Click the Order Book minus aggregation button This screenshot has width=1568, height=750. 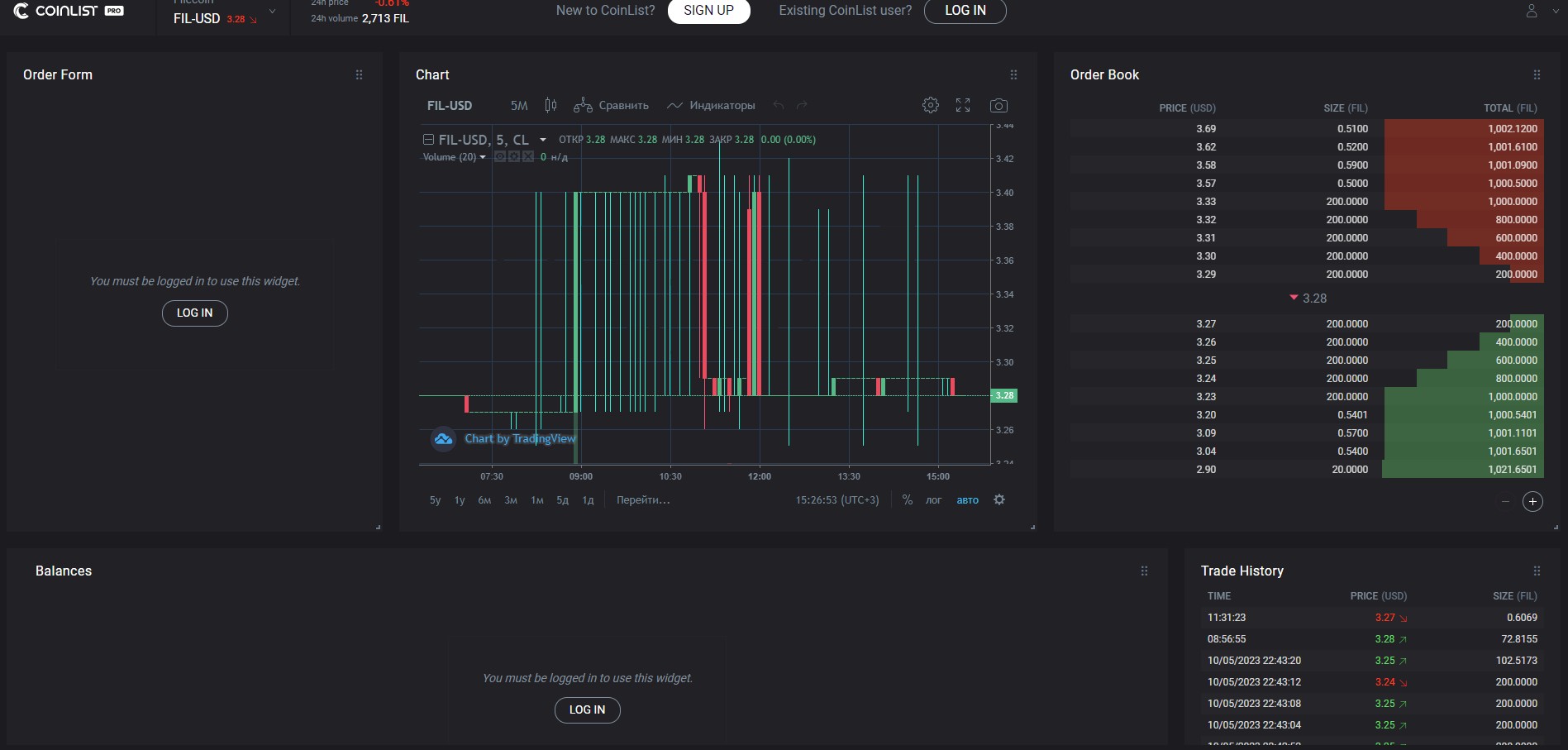(1505, 502)
